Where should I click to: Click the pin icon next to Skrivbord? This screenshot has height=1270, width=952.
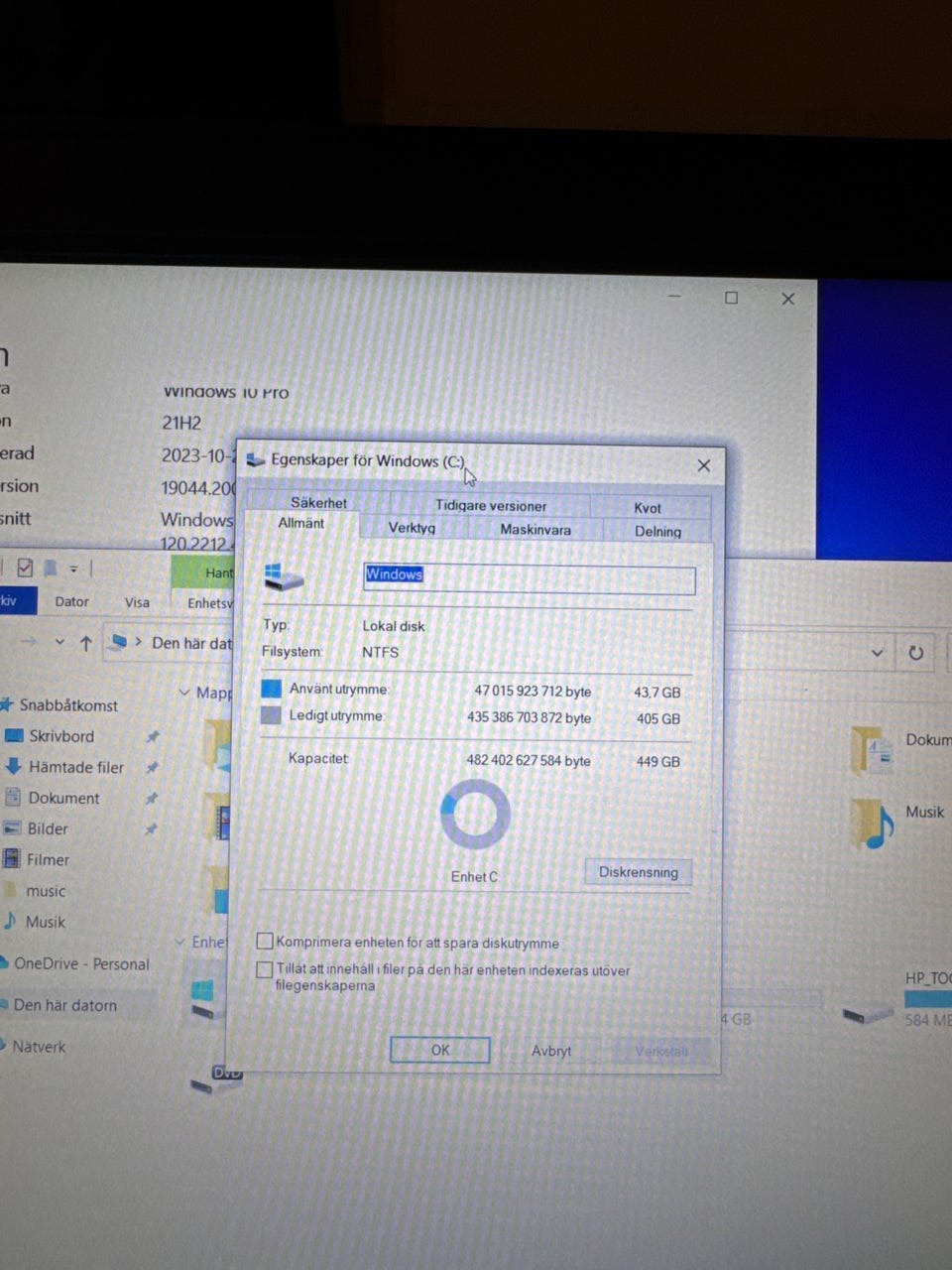(x=152, y=737)
